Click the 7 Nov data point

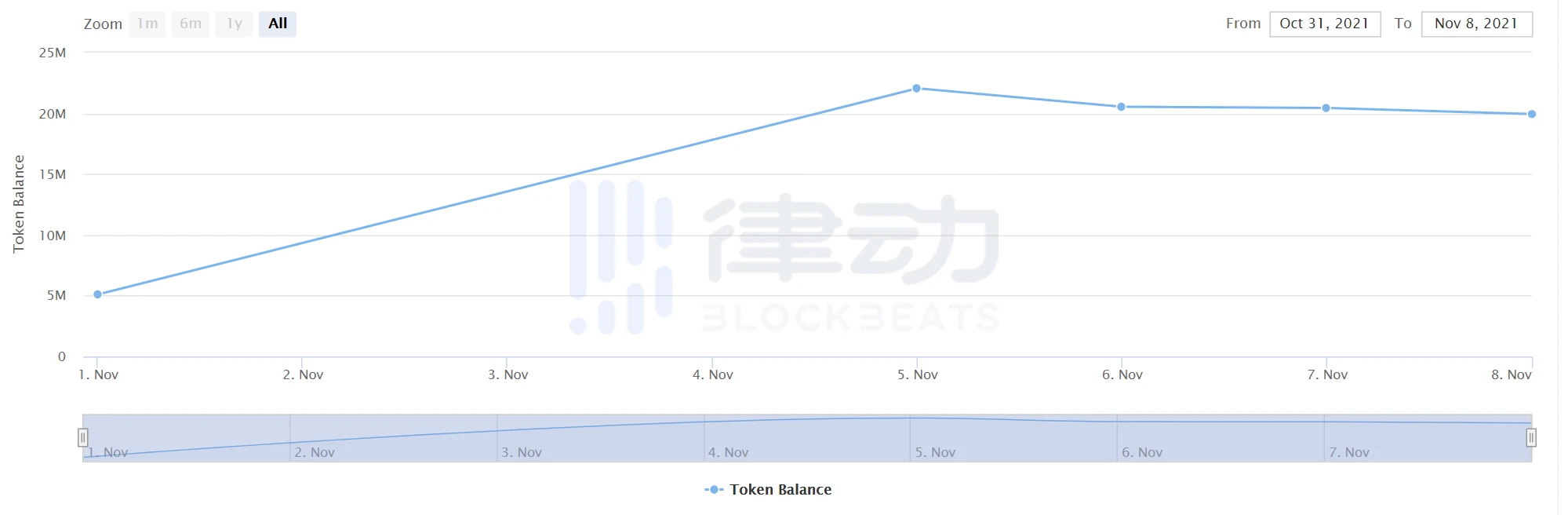click(x=1326, y=108)
